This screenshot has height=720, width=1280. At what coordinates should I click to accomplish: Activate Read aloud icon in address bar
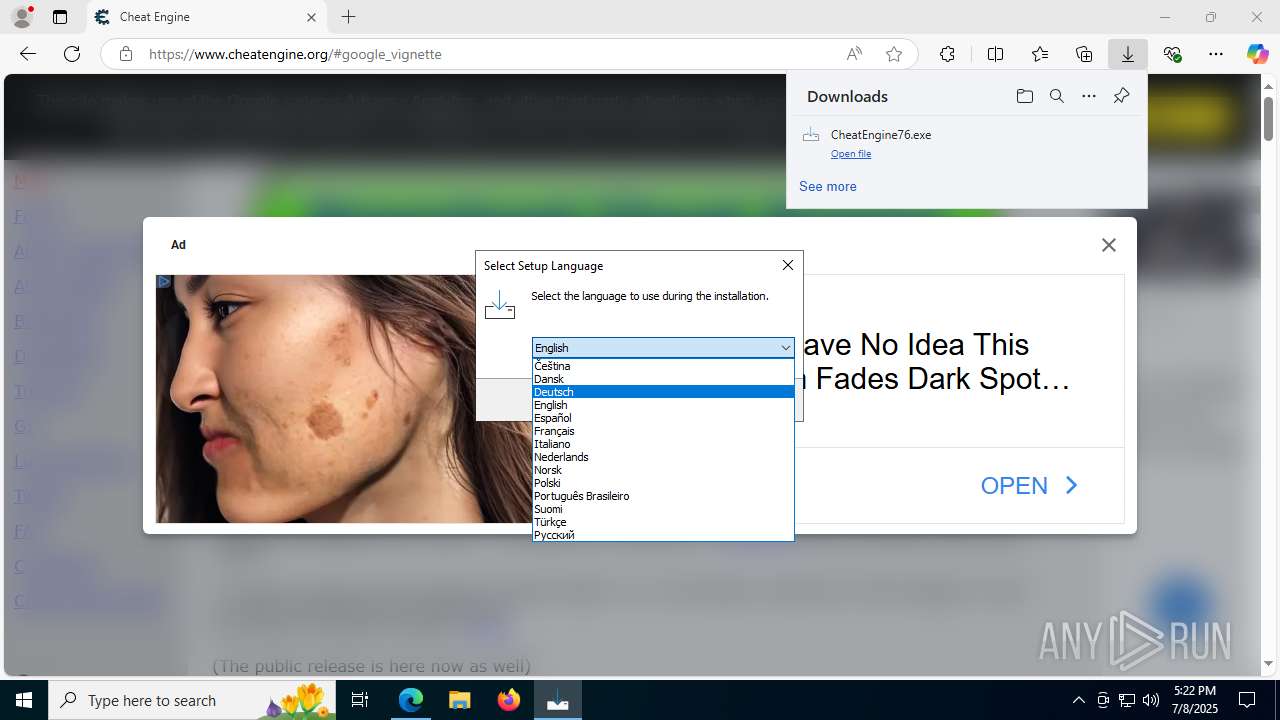click(854, 54)
